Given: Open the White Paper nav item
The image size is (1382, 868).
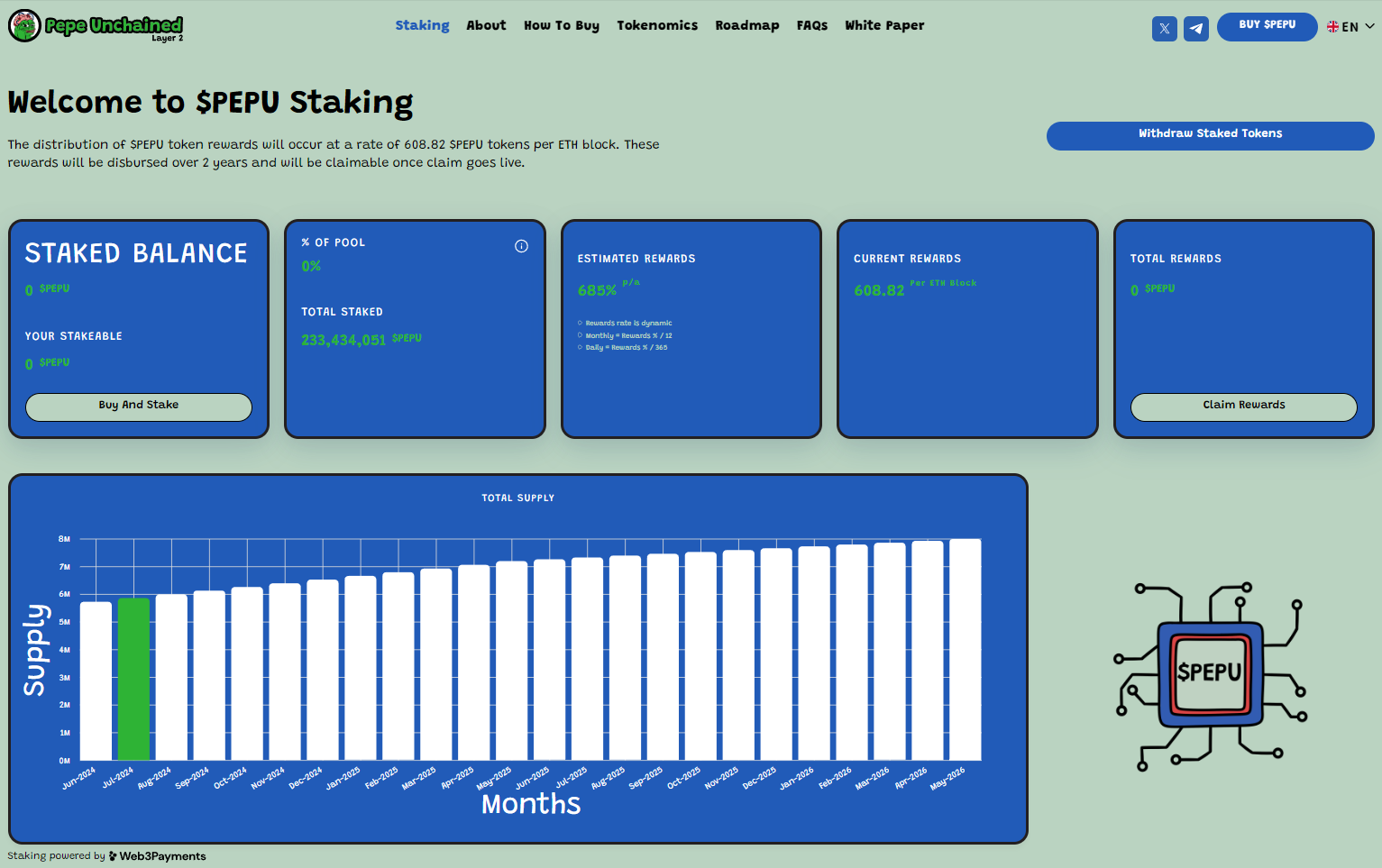Looking at the screenshot, I should tap(884, 25).
